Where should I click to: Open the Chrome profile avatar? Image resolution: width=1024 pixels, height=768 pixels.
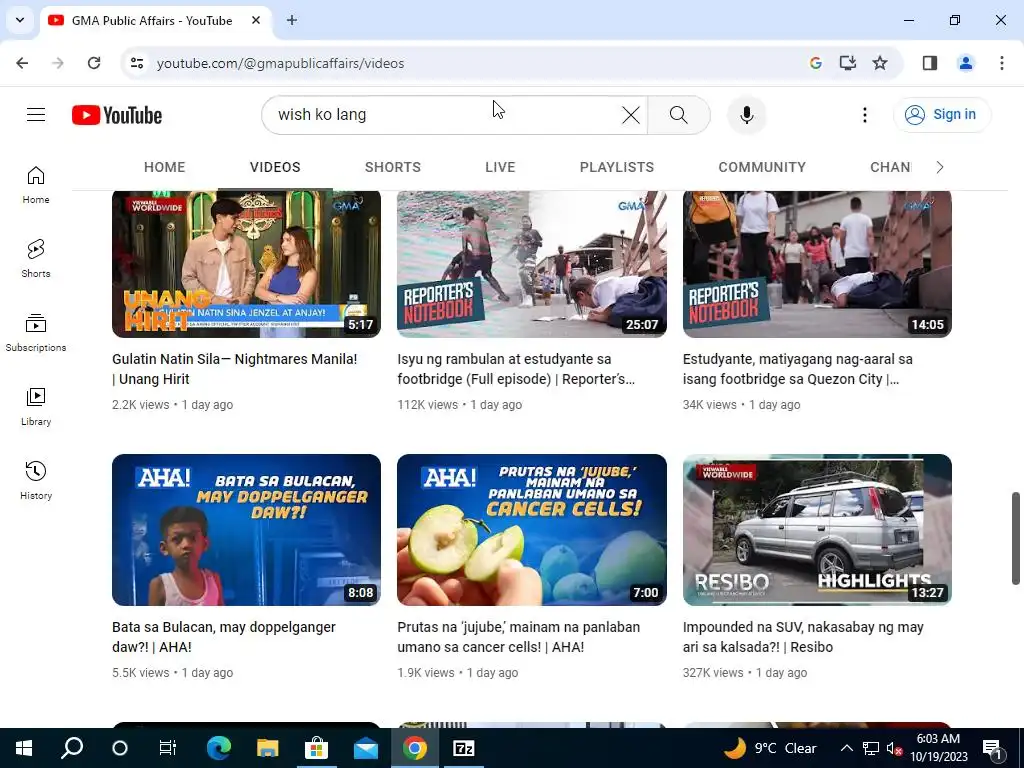966,63
